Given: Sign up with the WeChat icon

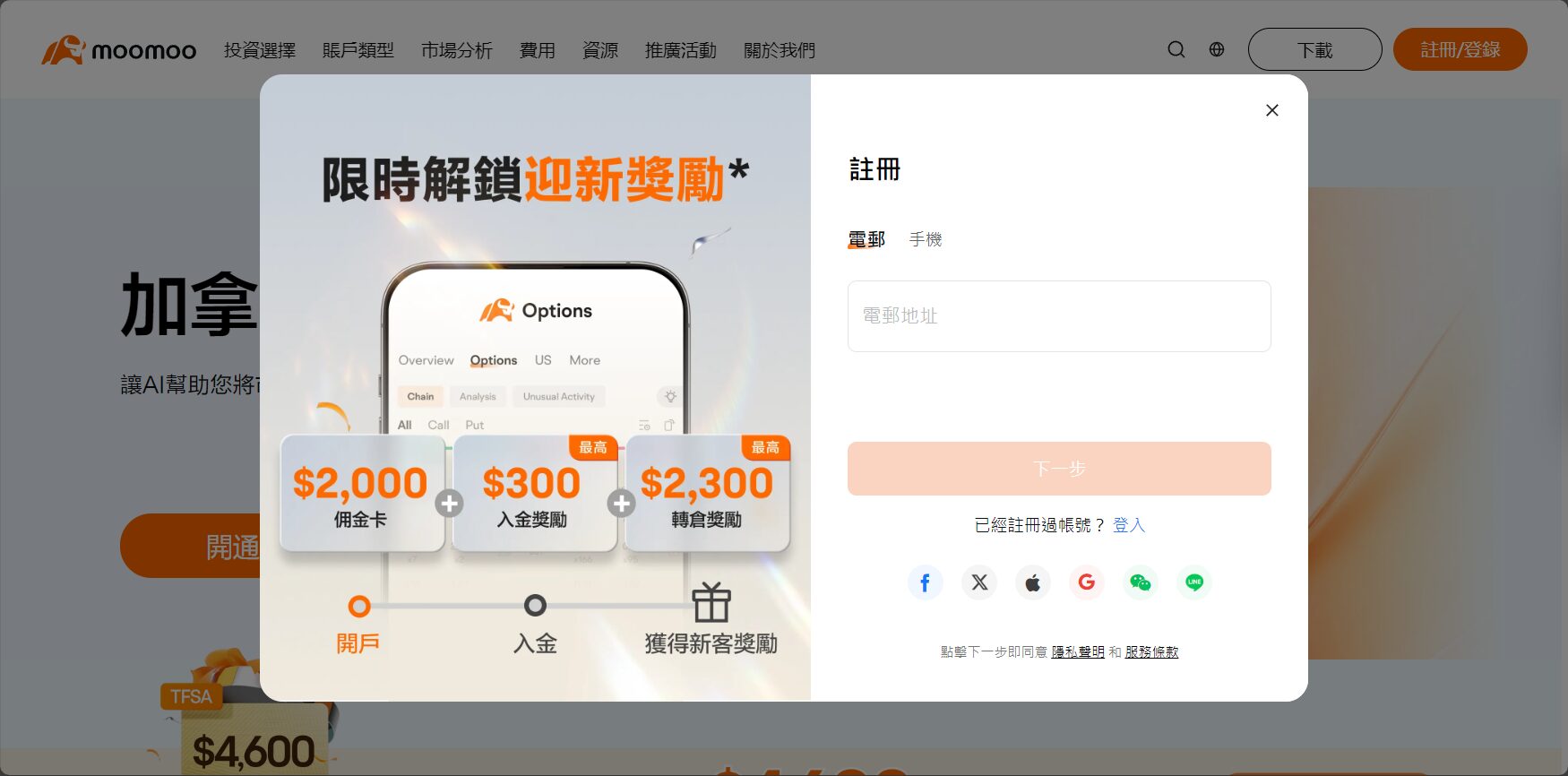Looking at the screenshot, I should point(1141,582).
